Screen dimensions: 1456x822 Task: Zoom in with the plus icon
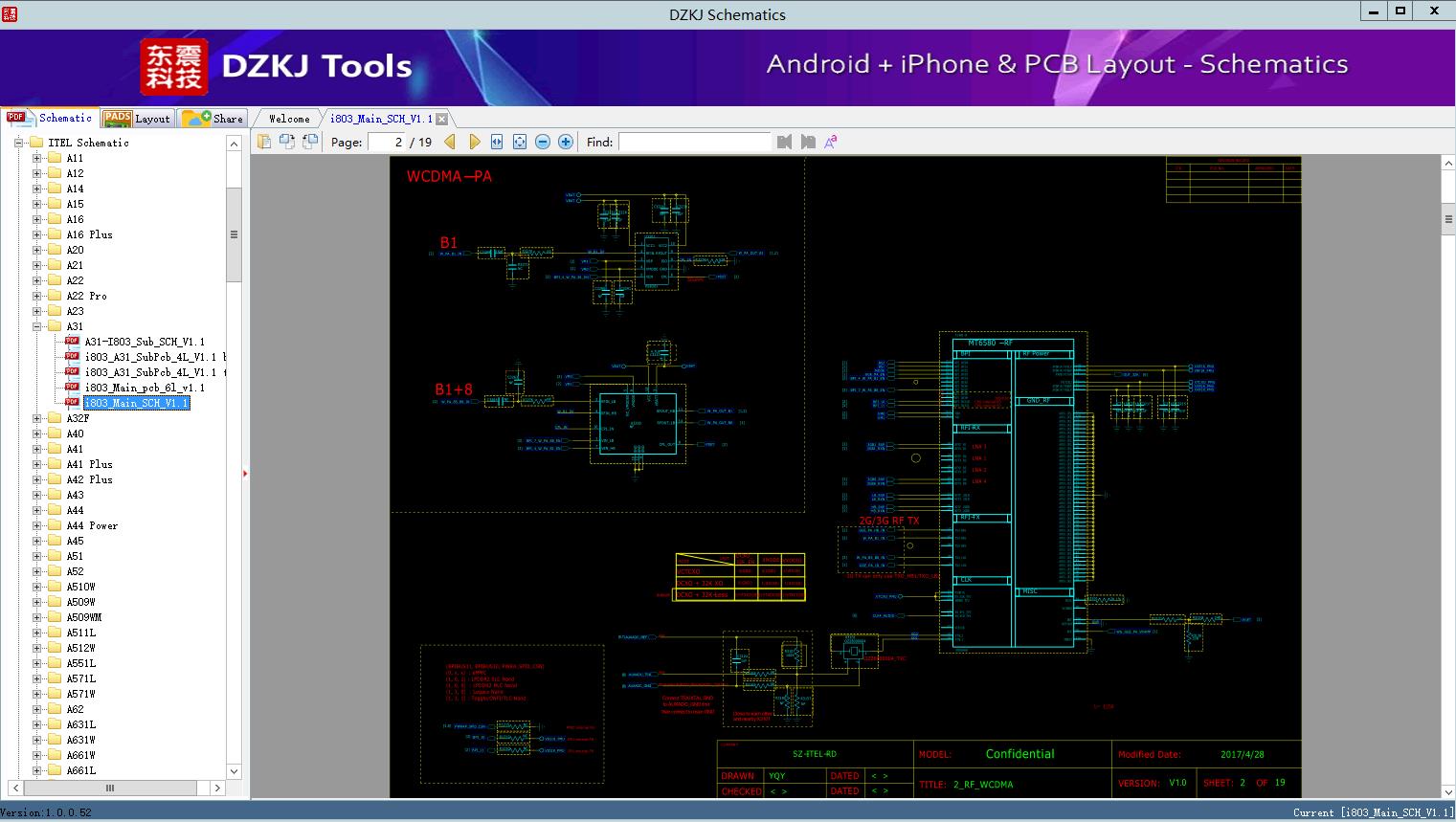(566, 142)
